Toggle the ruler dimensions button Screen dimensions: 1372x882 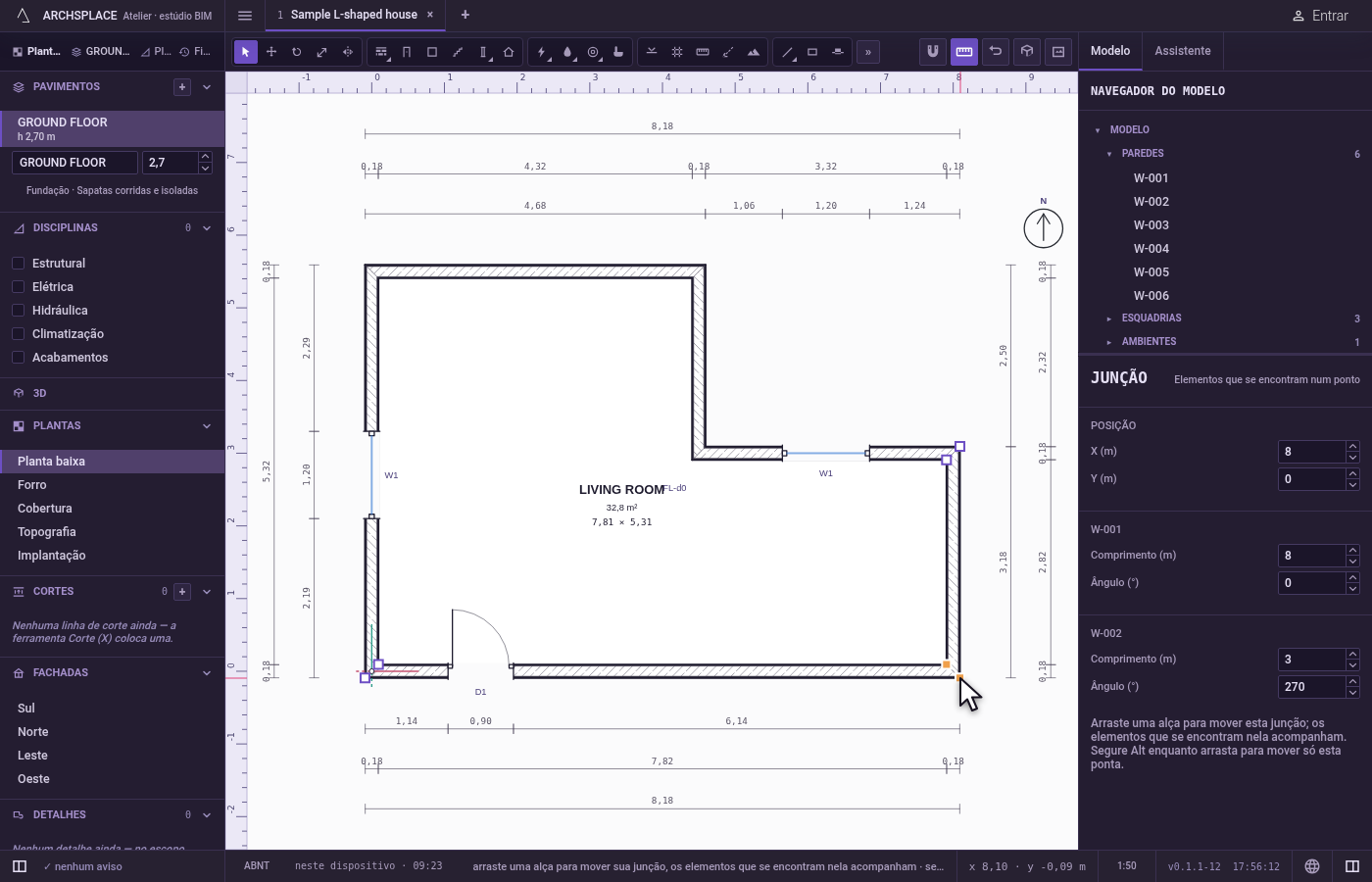964,51
